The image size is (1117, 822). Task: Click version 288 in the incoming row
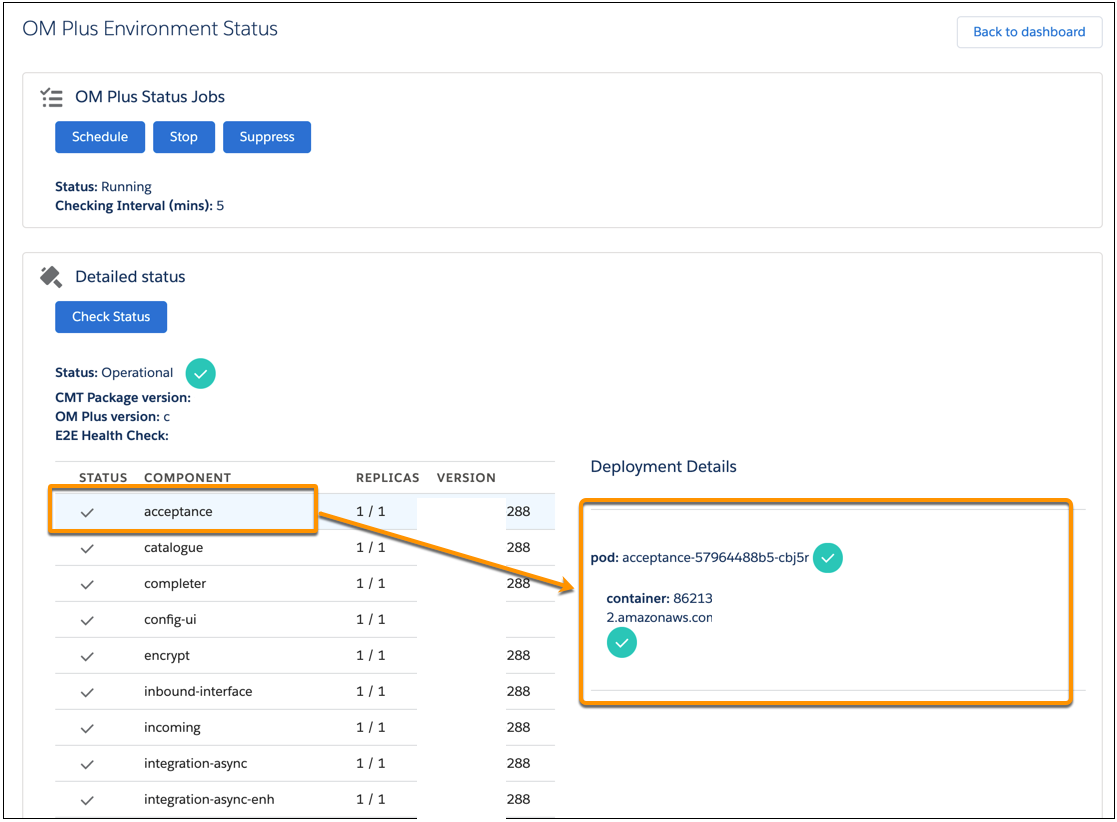click(518, 727)
